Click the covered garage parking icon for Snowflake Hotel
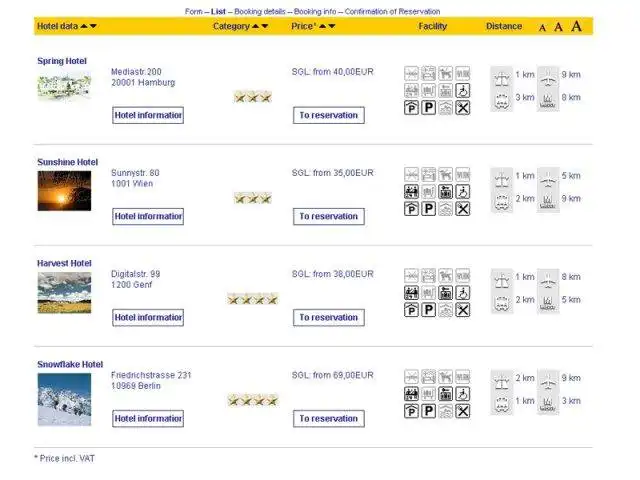The image size is (640, 480). [411, 411]
